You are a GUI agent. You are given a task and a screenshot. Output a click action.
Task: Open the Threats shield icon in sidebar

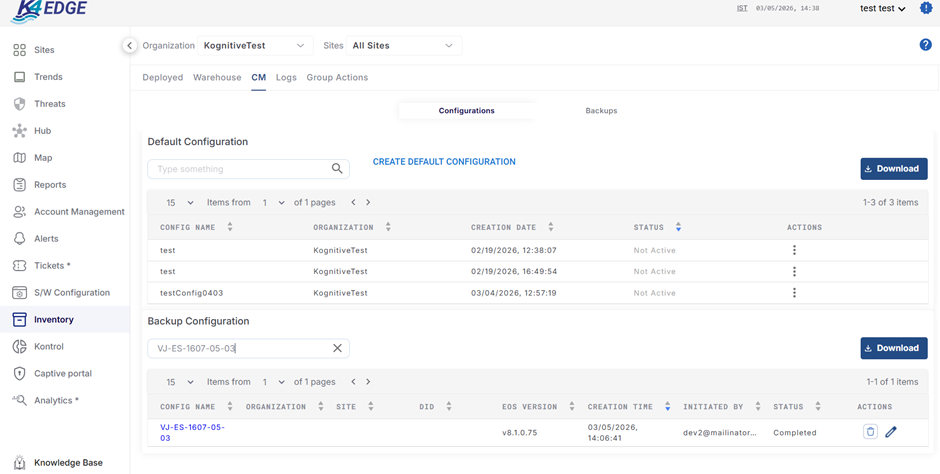[19, 104]
